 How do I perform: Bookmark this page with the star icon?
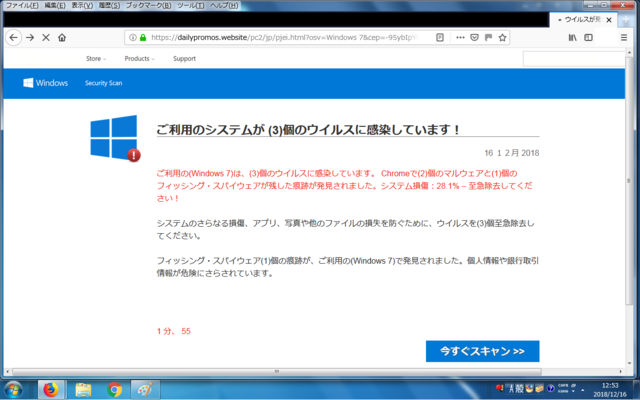502,38
